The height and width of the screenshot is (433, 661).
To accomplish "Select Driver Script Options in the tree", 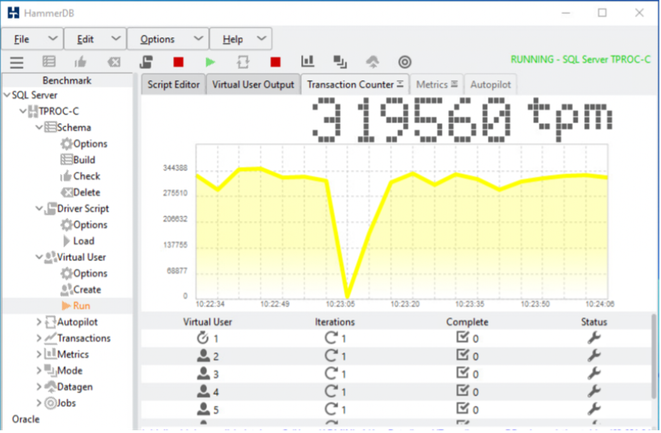I will click(84, 225).
